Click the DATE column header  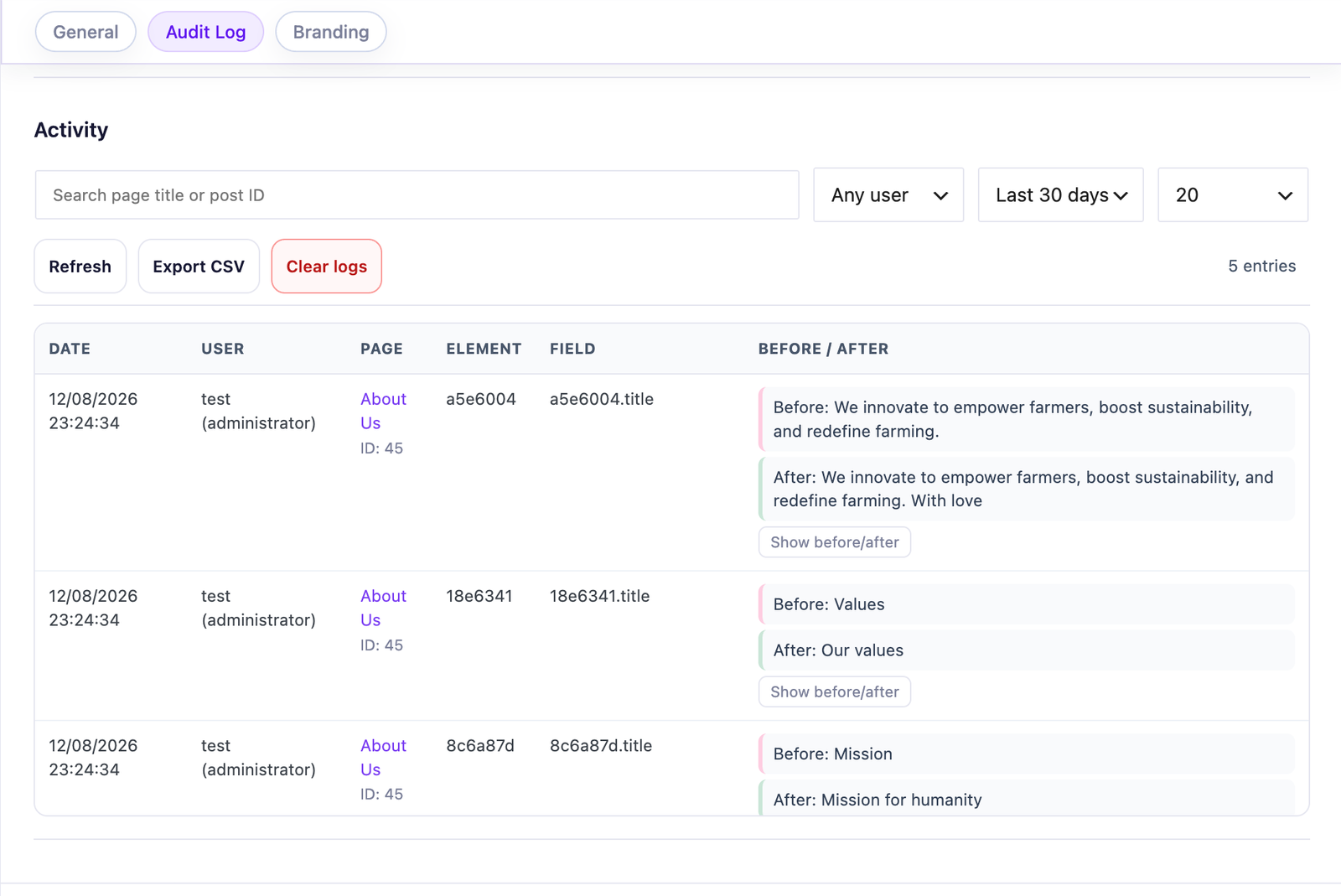pos(70,349)
